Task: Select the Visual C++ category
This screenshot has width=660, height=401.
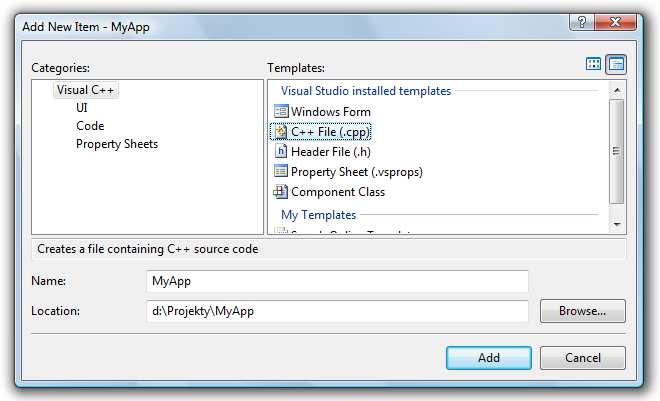Action: pyautogui.click(x=85, y=90)
